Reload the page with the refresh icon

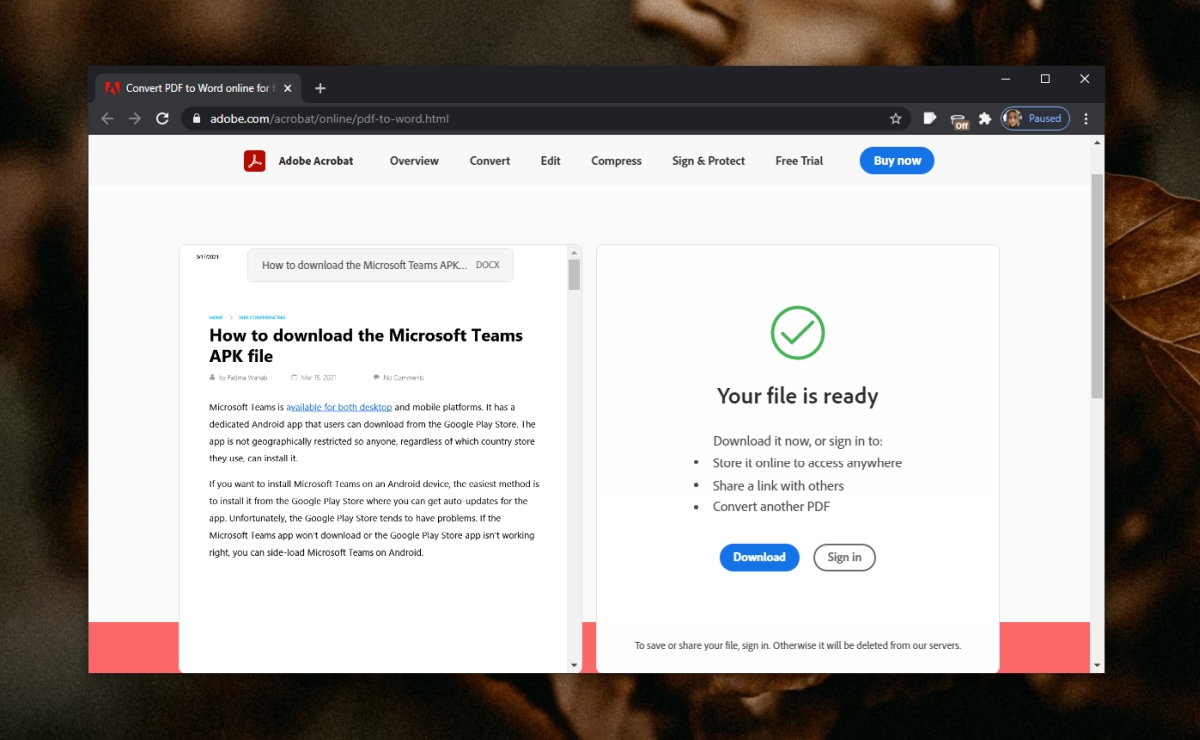point(162,118)
